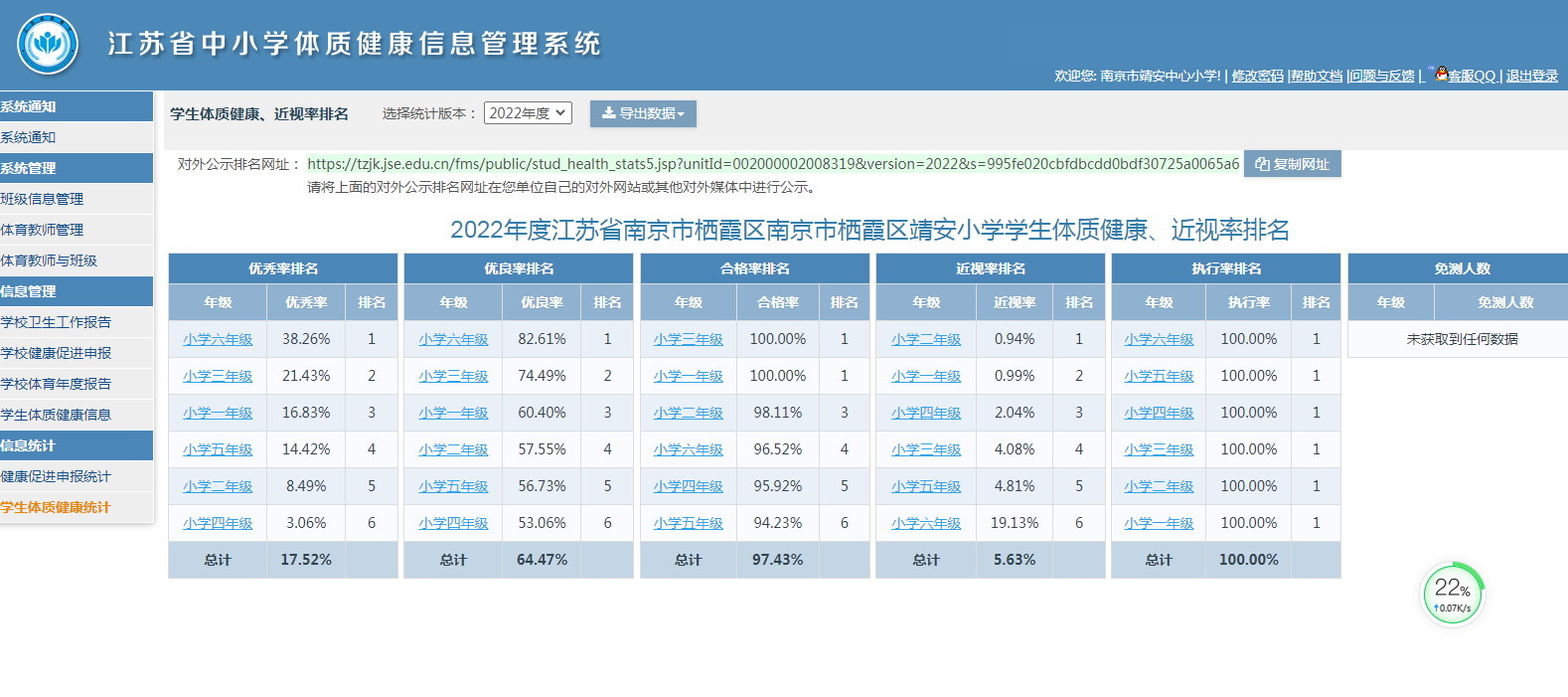Screen dimensions: 1568x697
Task: Click 小学二年级 in 近视率排名 table
Action: (x=926, y=339)
